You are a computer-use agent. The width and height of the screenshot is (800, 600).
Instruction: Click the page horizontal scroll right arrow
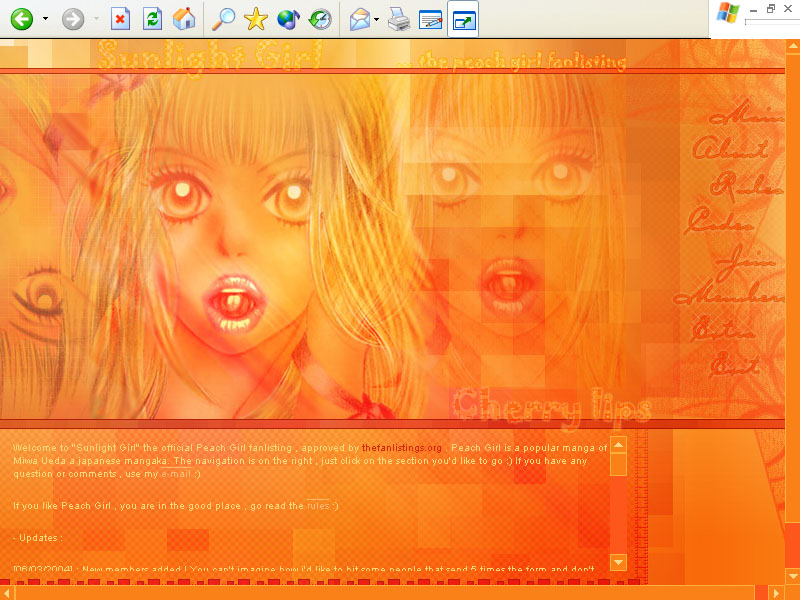pyautogui.click(x=777, y=593)
